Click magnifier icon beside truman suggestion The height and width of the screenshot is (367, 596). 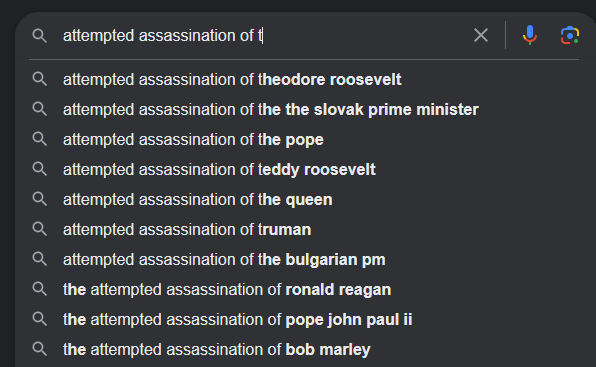pos(40,229)
